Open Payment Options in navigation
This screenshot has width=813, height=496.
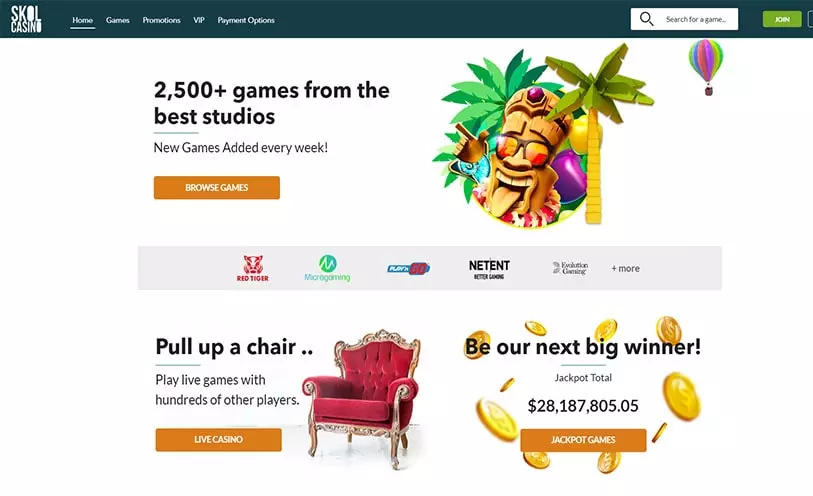coord(246,20)
